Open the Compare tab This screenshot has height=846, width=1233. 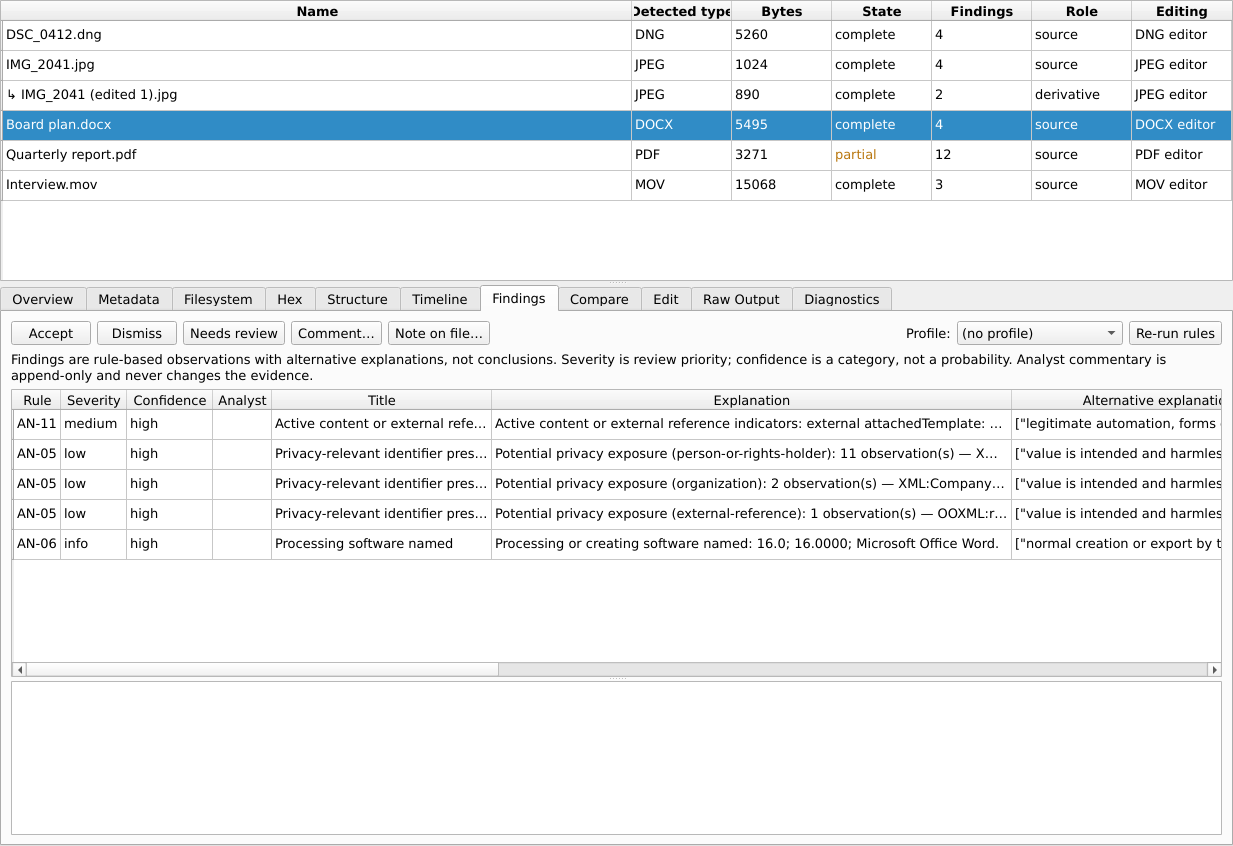pos(599,299)
